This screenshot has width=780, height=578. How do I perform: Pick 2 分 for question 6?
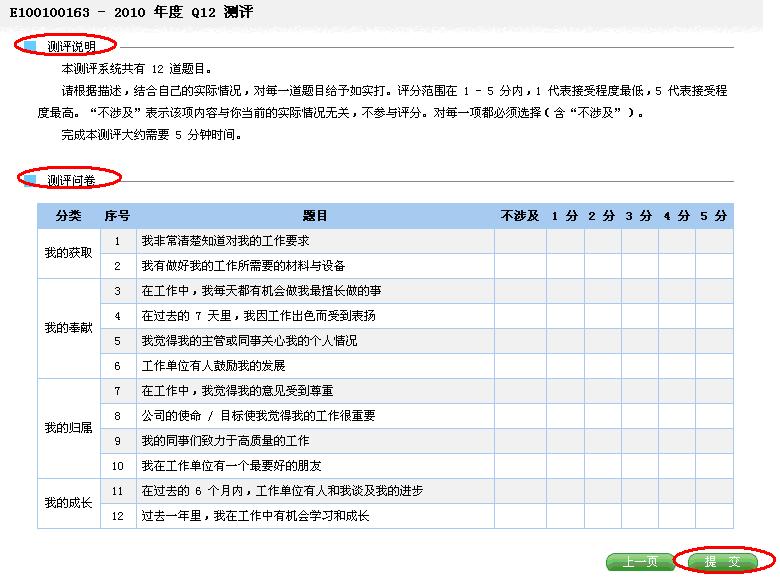[x=602, y=366]
